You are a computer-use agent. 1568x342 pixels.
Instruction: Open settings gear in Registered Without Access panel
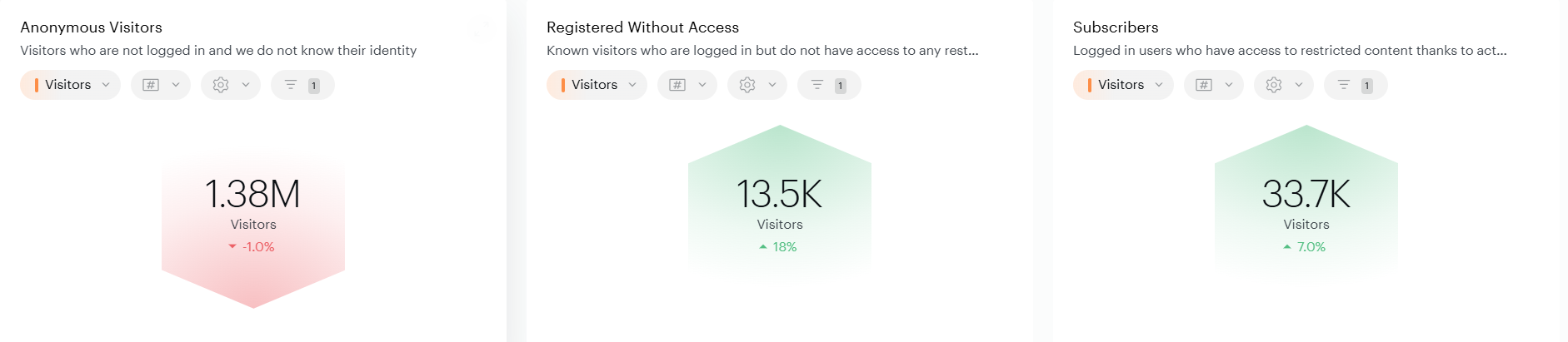click(x=747, y=85)
